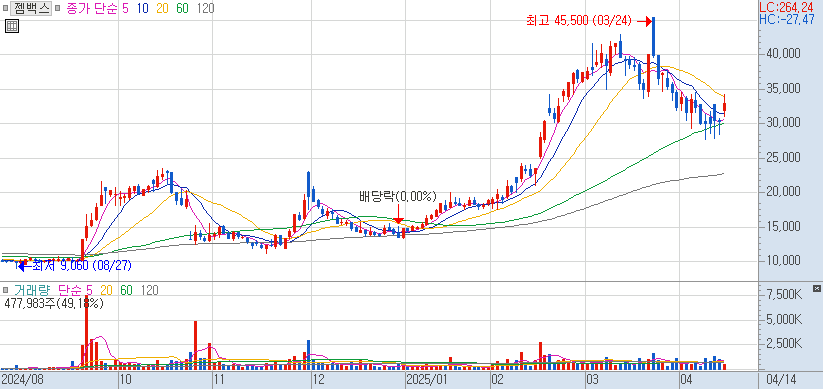Click the 15,000 price axis label

pyautogui.click(x=785, y=227)
